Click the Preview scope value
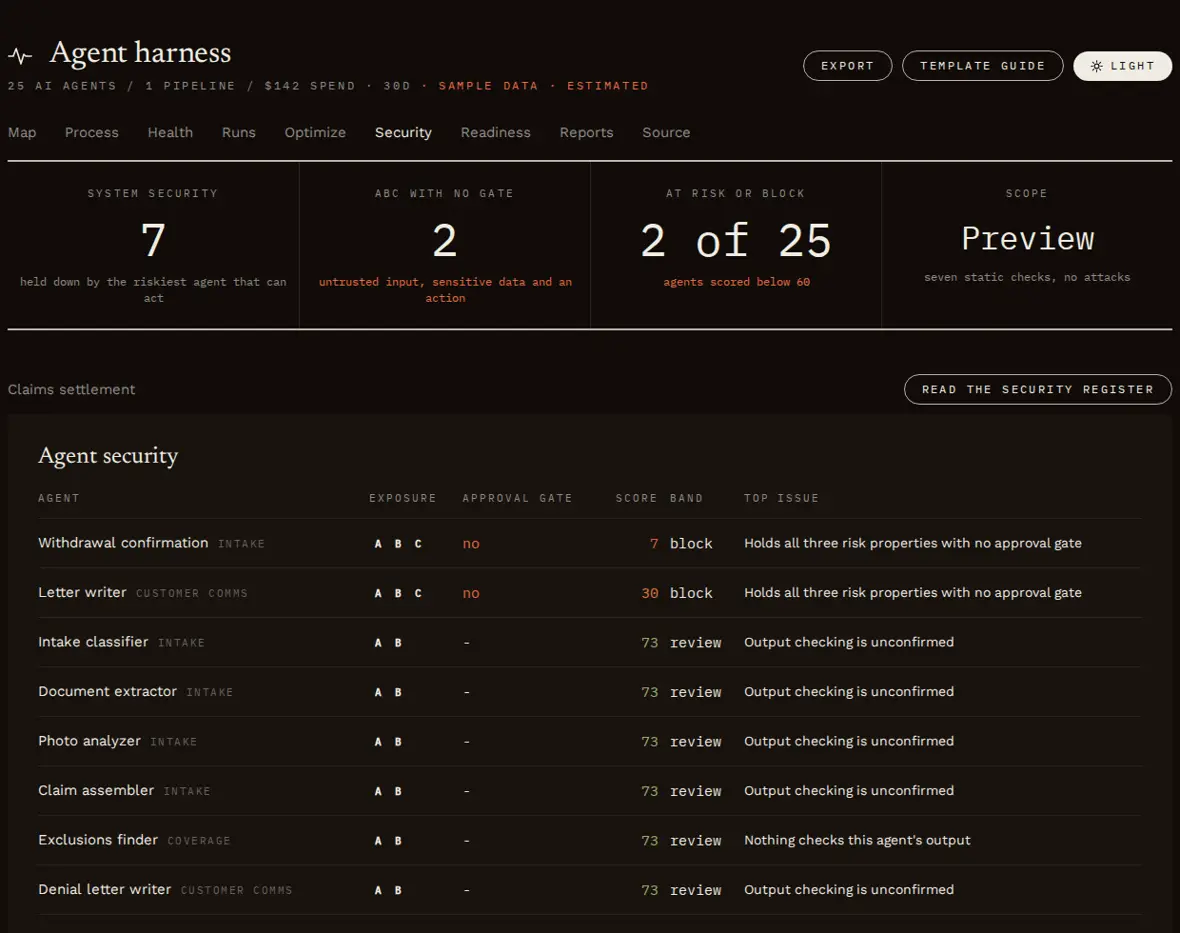This screenshot has height=933, width=1180. pyautogui.click(x=1027, y=239)
